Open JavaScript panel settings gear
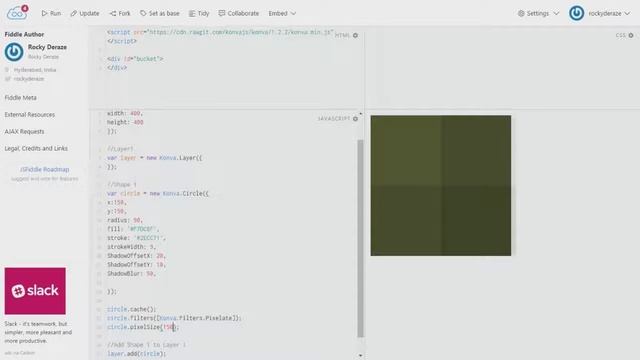This screenshot has width=640, height=360. (356, 119)
